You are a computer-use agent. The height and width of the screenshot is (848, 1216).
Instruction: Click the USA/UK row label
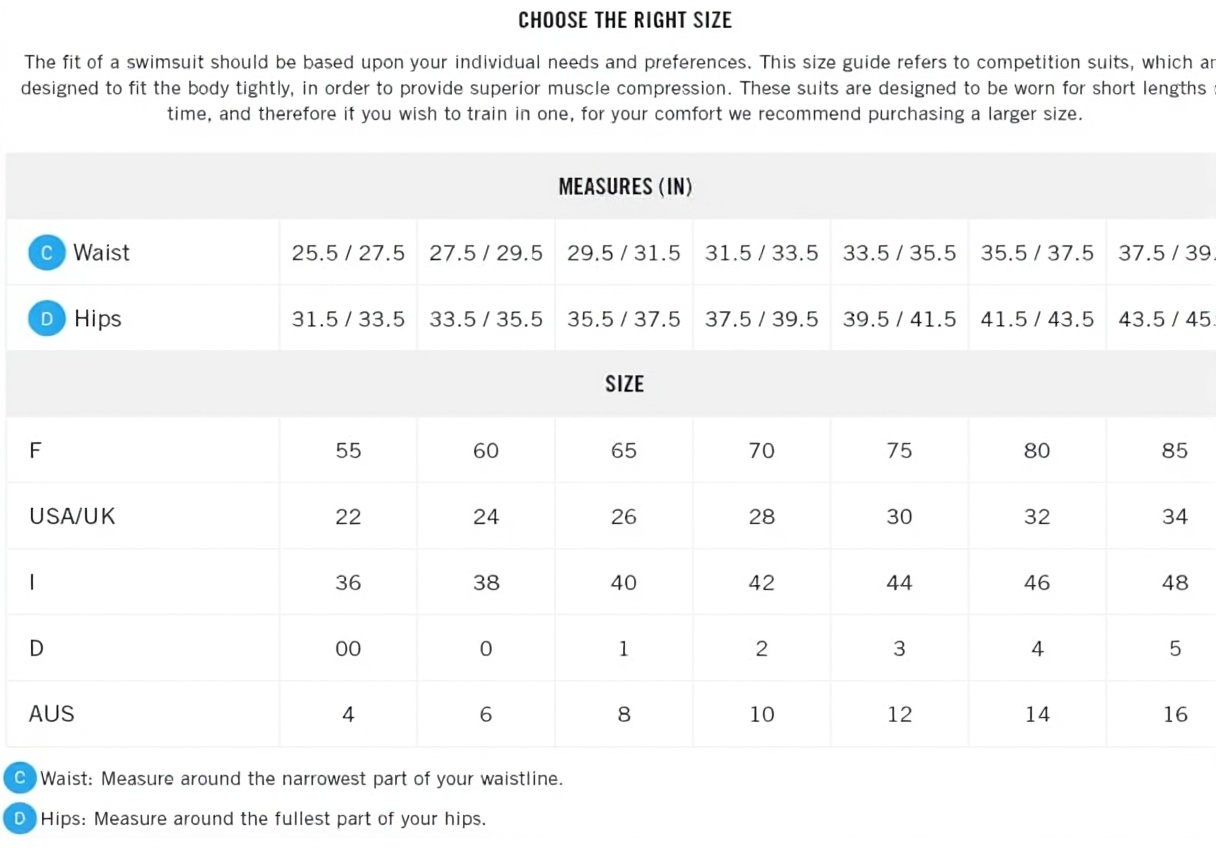point(72,517)
